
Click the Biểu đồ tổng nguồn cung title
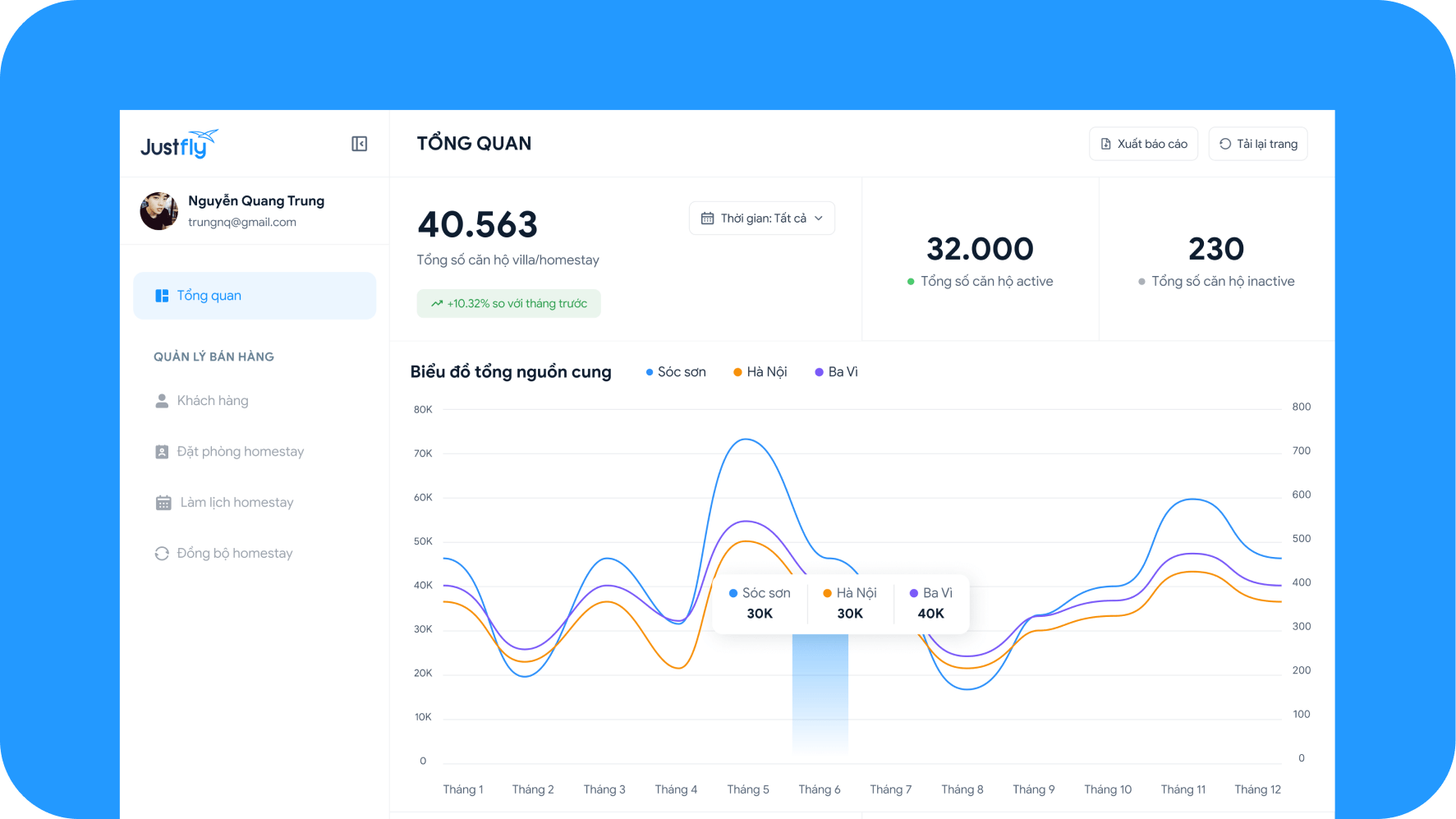click(511, 372)
